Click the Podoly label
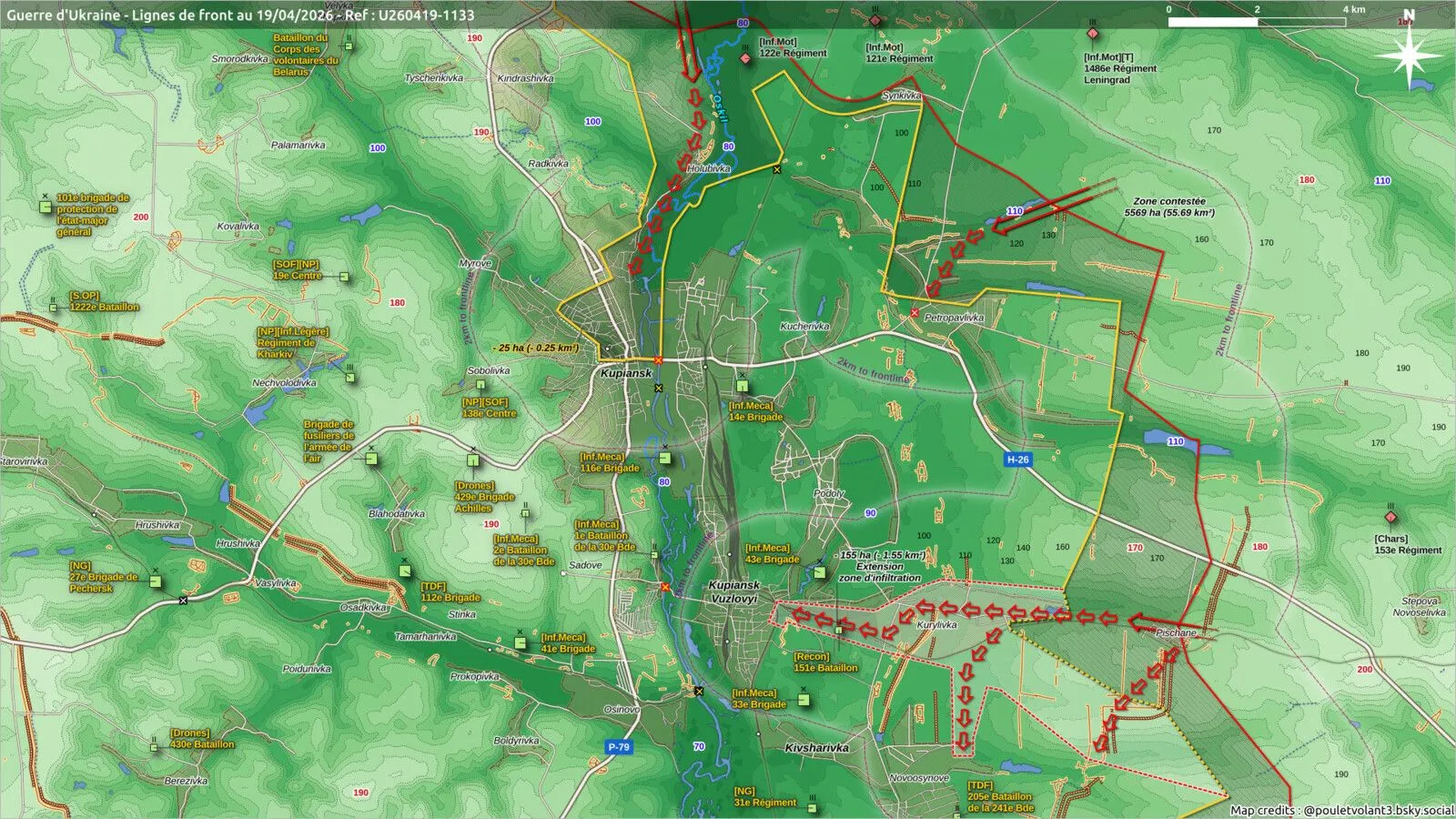The width and height of the screenshot is (1456, 819). click(x=829, y=493)
